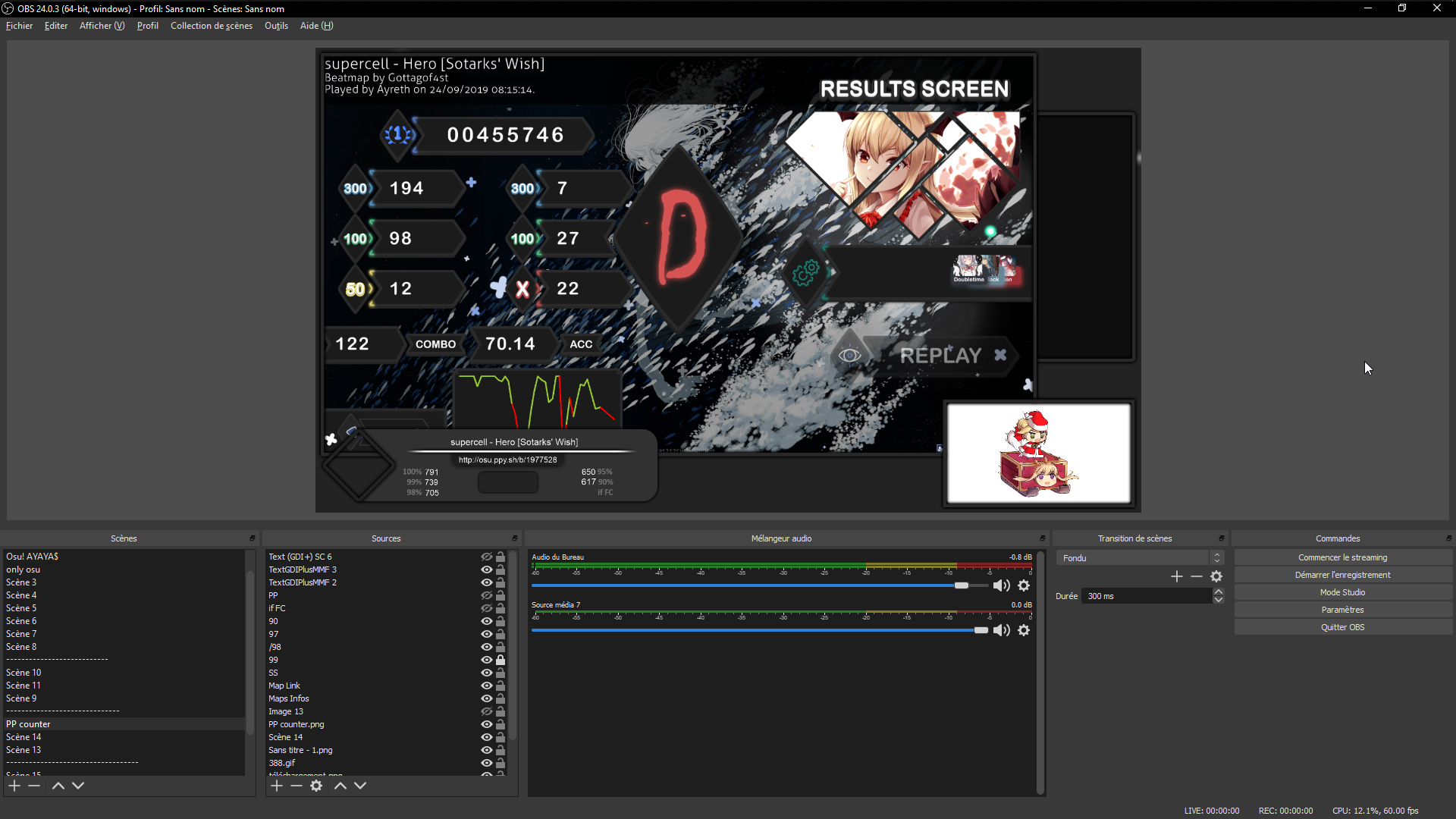Viewport: 1456px width, 819px height.
Task: Mute the Audio du Bureau speaker icon
Action: tap(1001, 585)
